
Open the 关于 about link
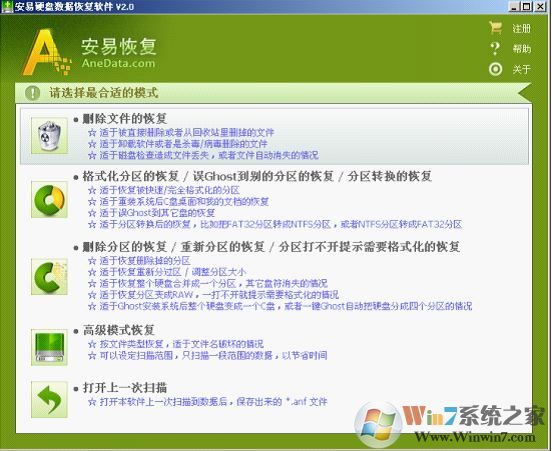[x=521, y=69]
